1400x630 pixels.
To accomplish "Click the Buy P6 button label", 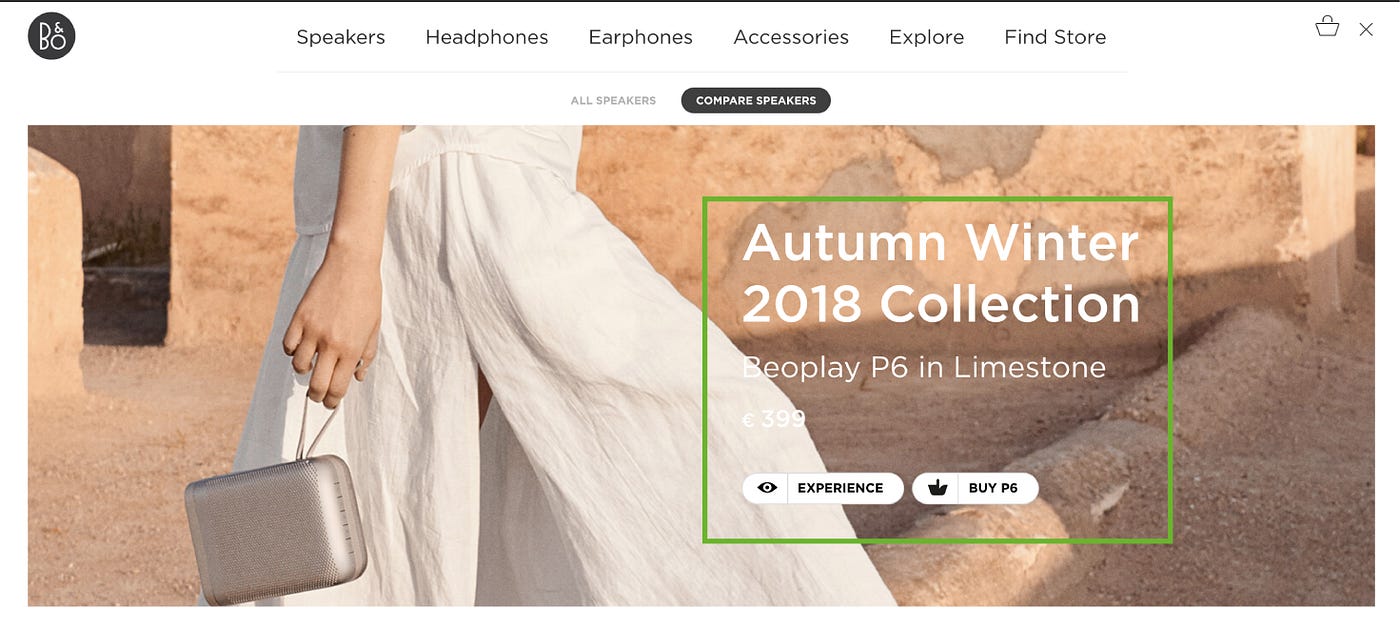I will 993,488.
